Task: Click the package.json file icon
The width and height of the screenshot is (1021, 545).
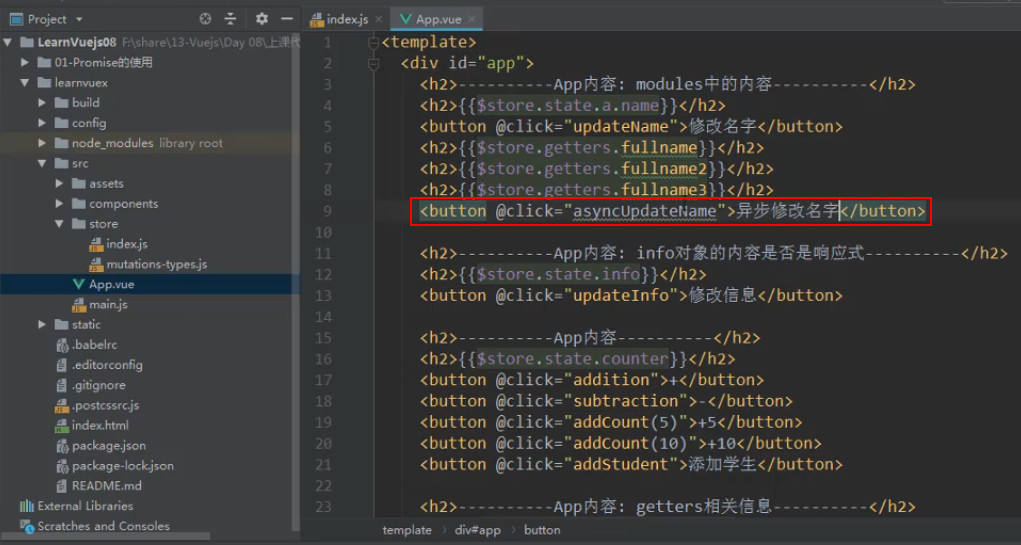Action: 63,446
